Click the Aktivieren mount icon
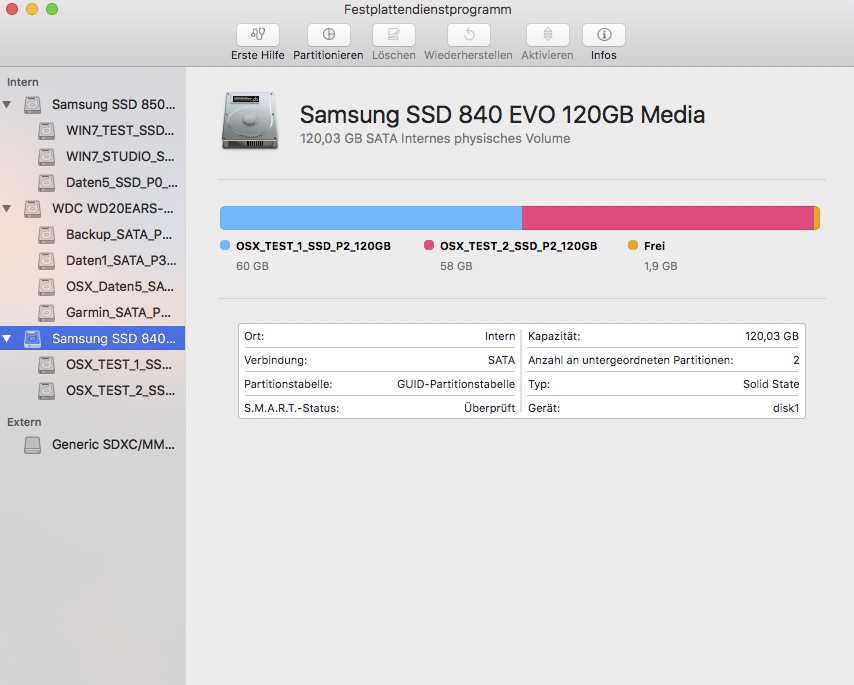Viewport: 854px width, 685px height. [547, 35]
